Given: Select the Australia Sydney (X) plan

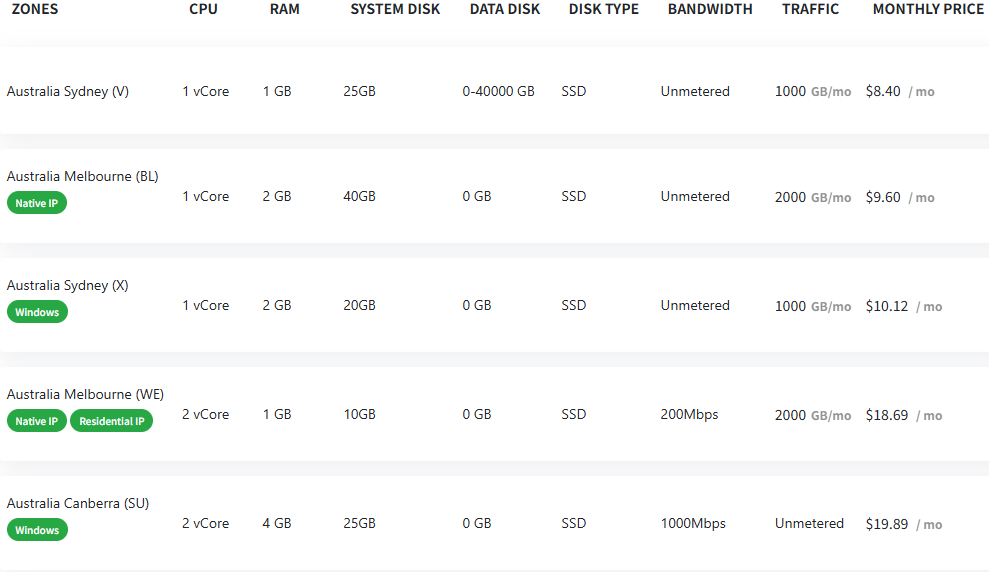Looking at the screenshot, I should (68, 285).
